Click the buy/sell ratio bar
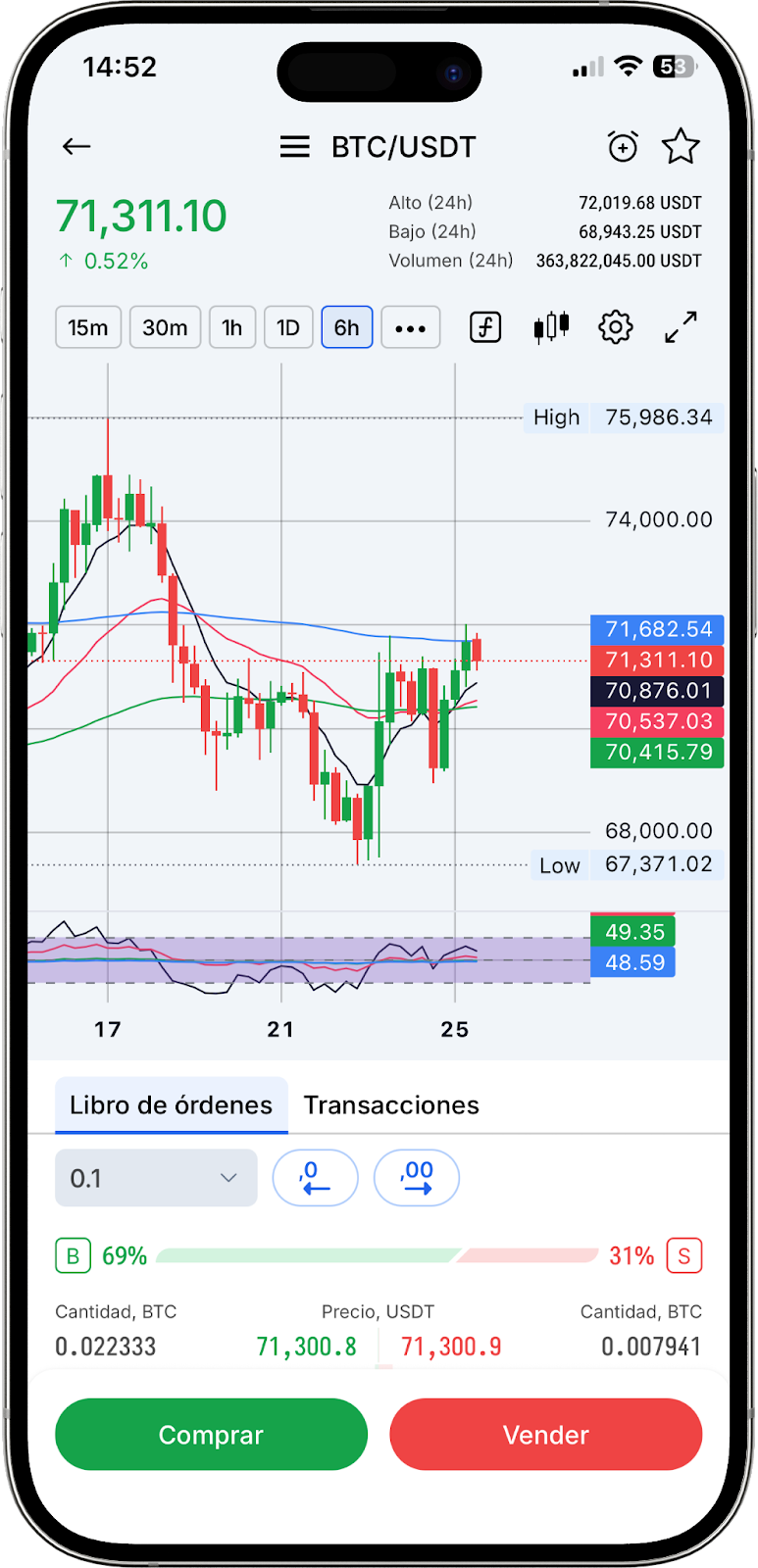The image size is (758, 1568). click(378, 1255)
